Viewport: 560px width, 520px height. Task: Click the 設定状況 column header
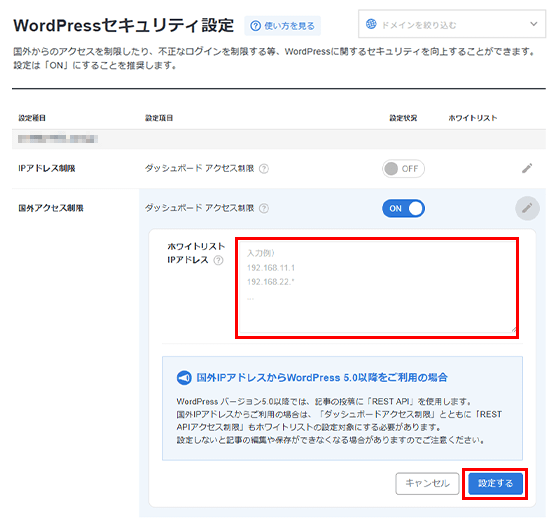[403, 118]
